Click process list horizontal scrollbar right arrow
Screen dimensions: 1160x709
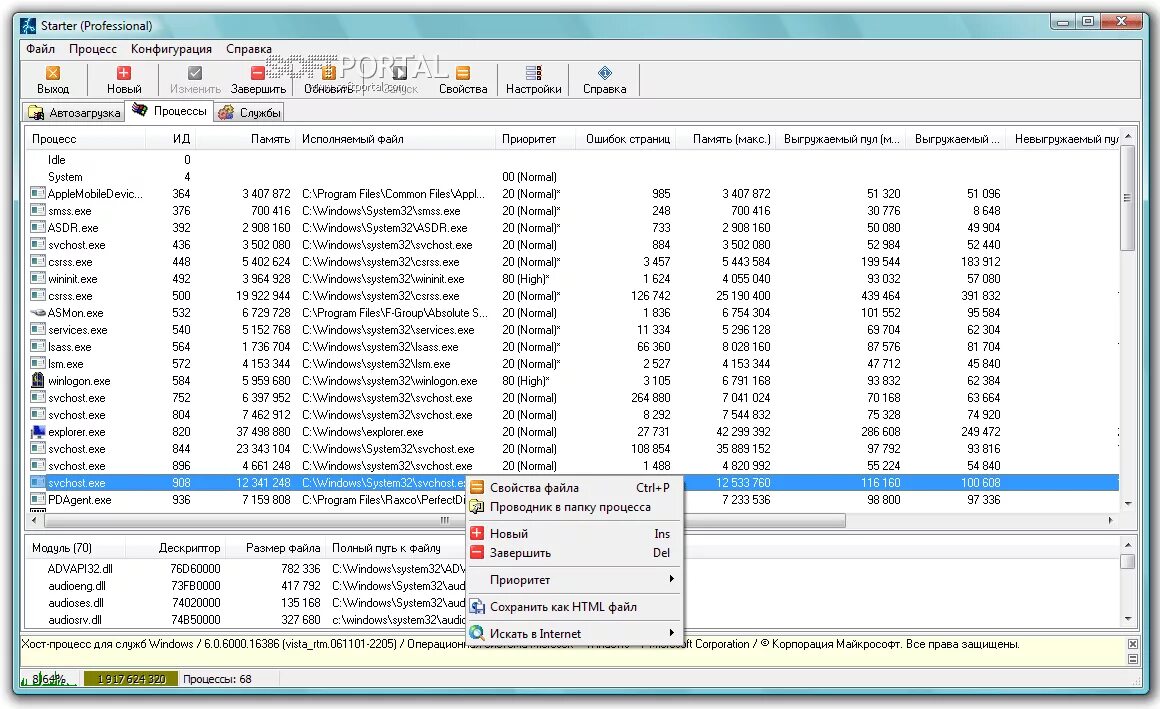1110,520
